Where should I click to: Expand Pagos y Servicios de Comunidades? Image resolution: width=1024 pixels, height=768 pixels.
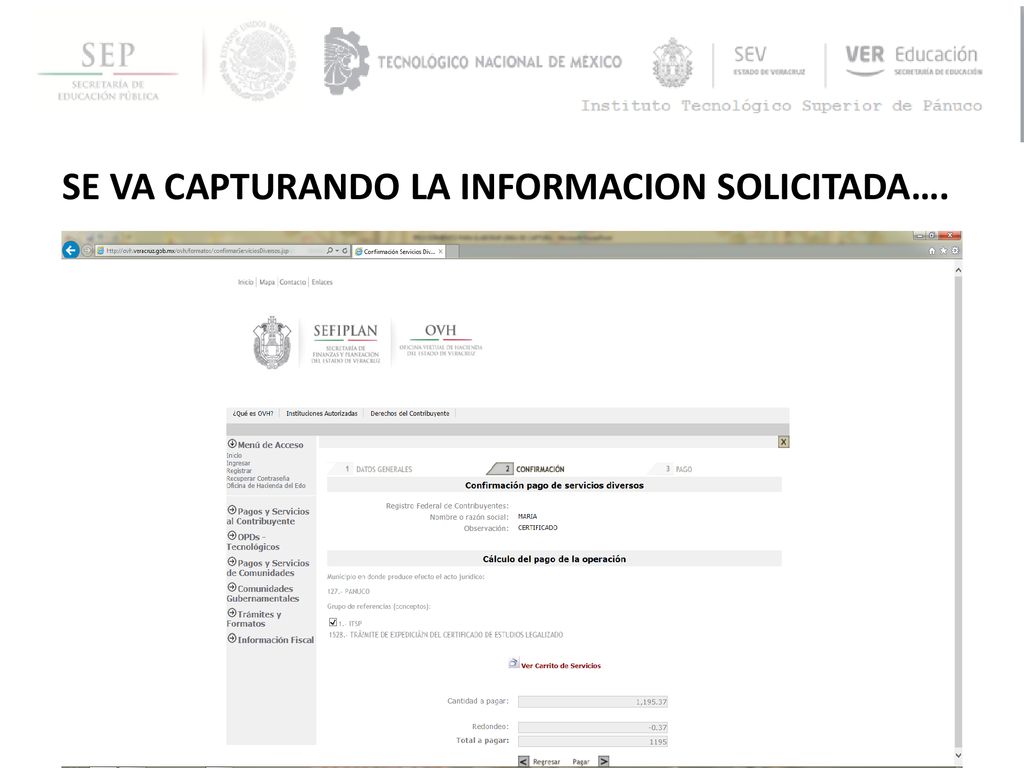268,568
